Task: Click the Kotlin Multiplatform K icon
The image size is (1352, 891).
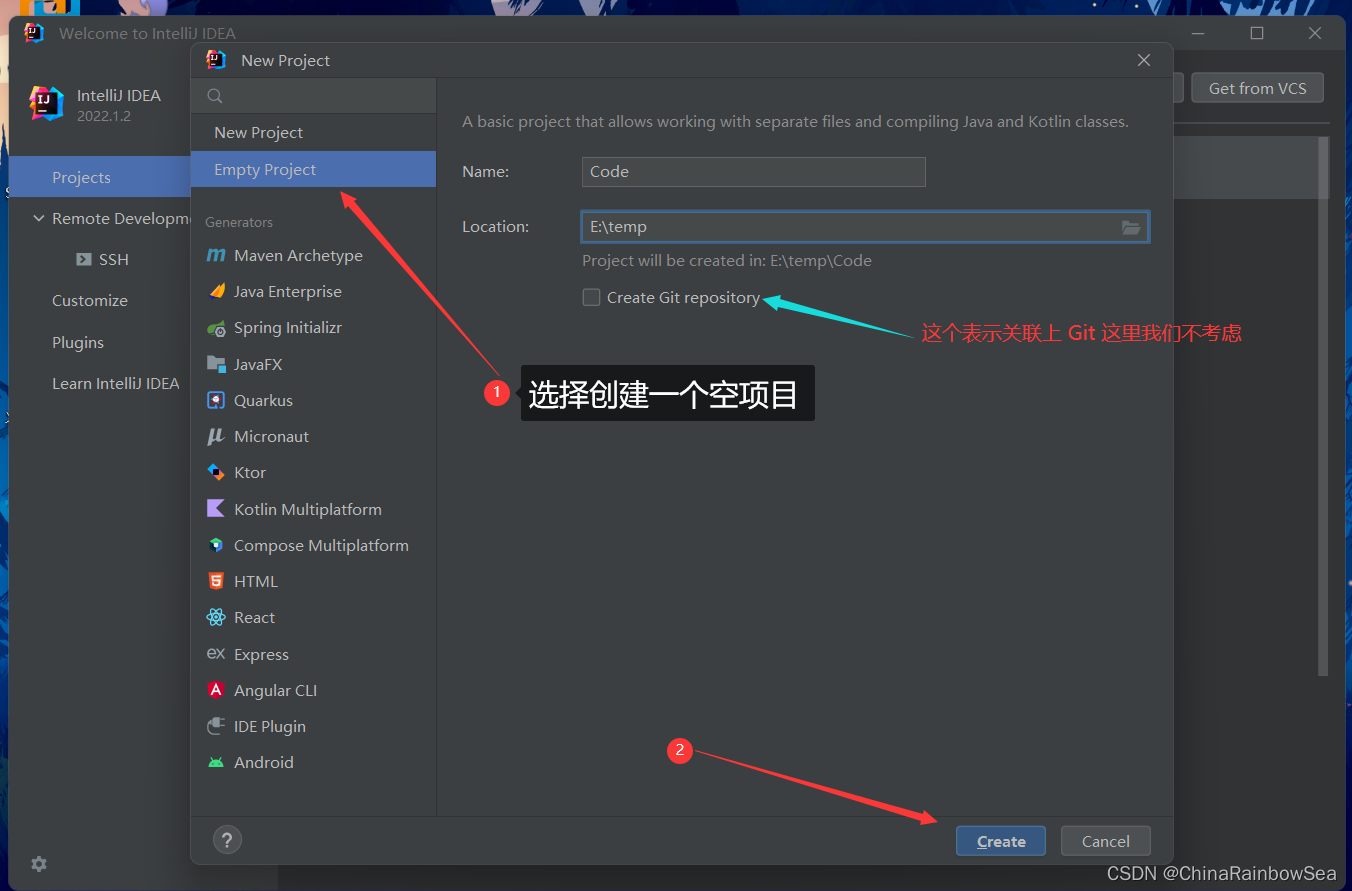Action: [x=216, y=508]
